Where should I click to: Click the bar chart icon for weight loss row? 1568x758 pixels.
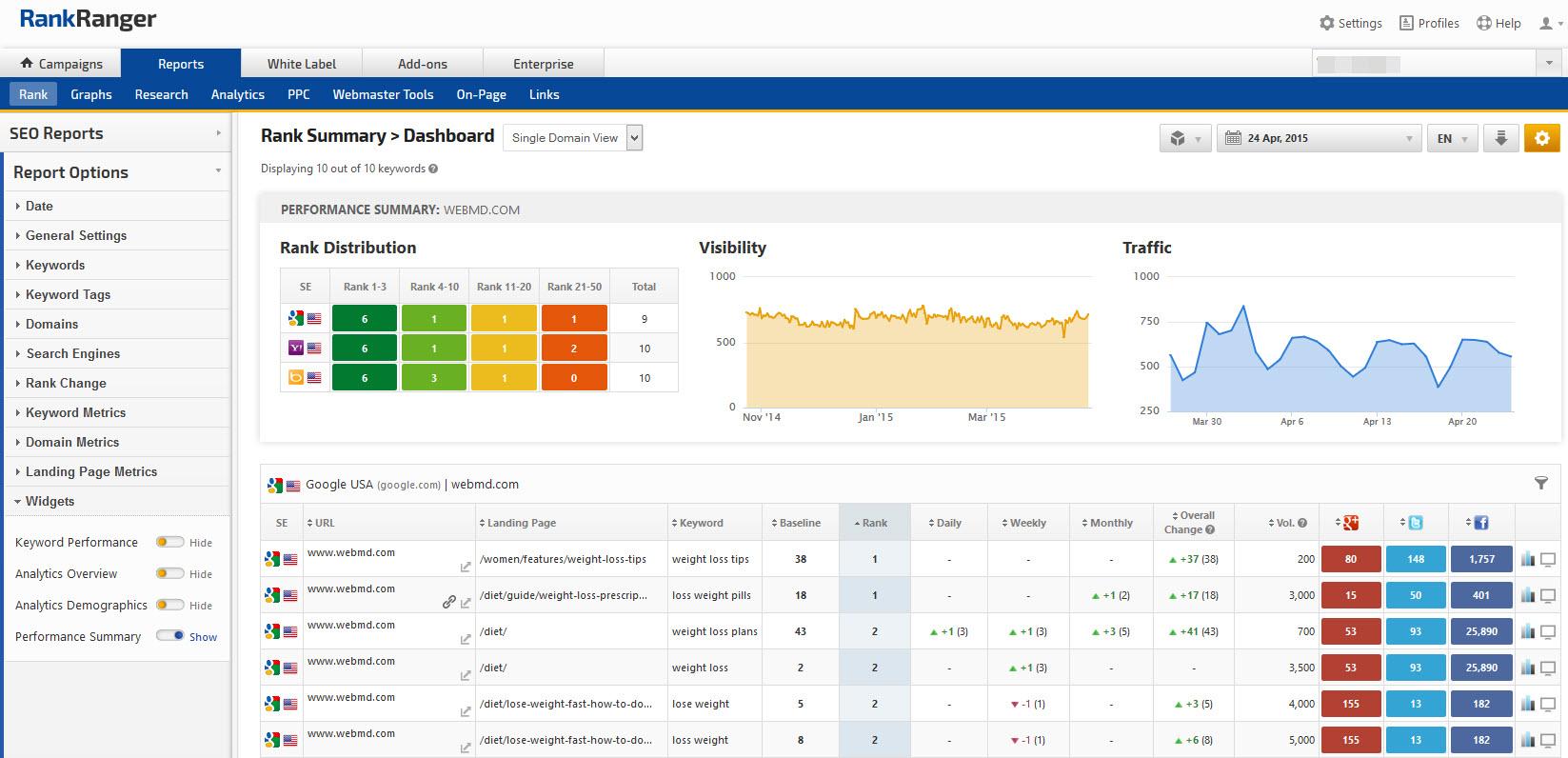click(1528, 668)
